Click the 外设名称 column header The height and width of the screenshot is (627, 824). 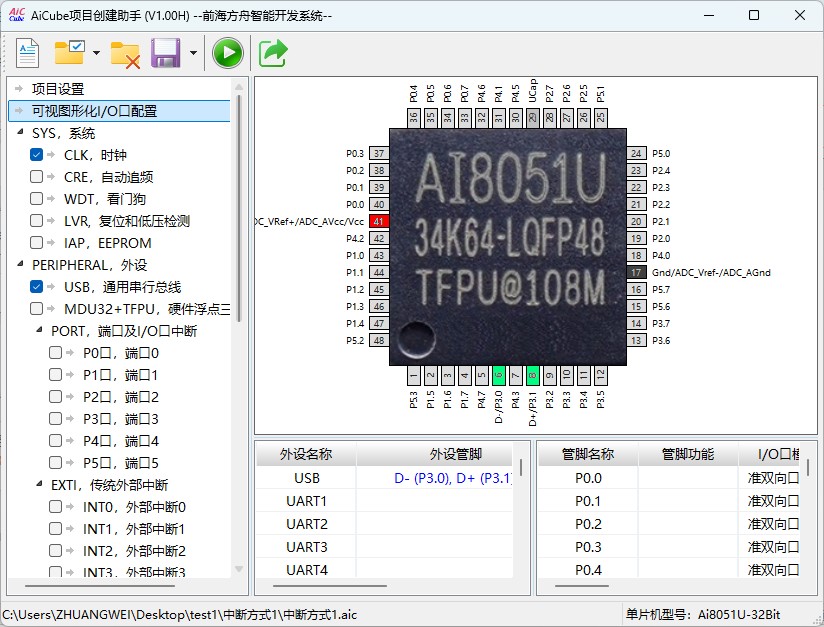coord(306,454)
